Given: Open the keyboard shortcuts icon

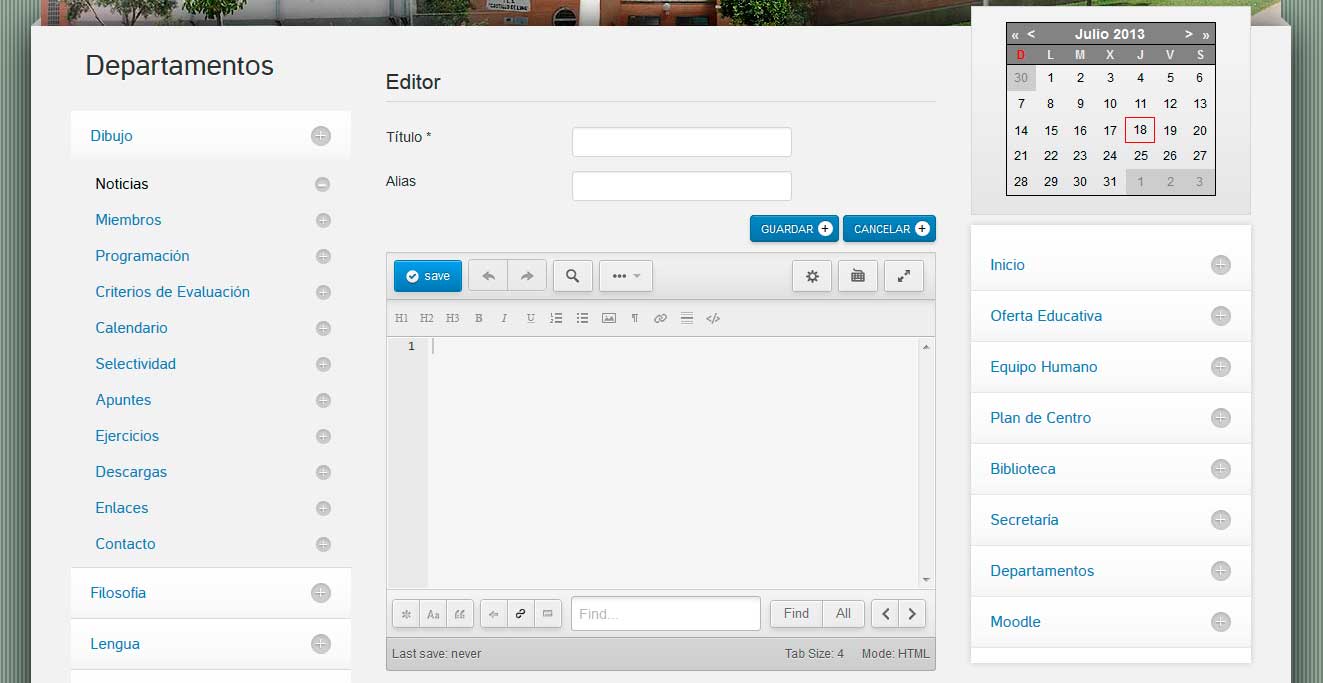Looking at the screenshot, I should (857, 275).
